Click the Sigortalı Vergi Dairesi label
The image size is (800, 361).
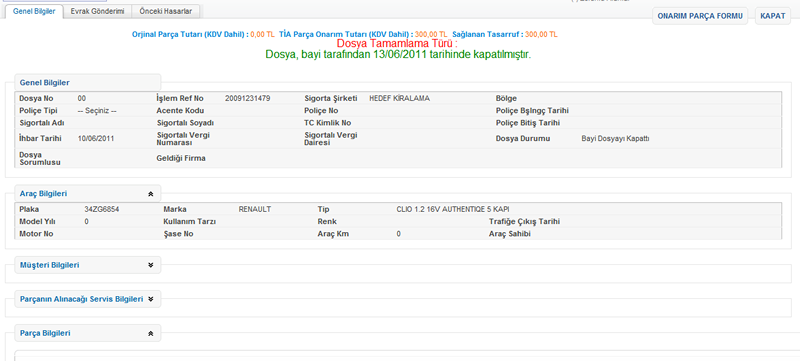(x=331, y=139)
